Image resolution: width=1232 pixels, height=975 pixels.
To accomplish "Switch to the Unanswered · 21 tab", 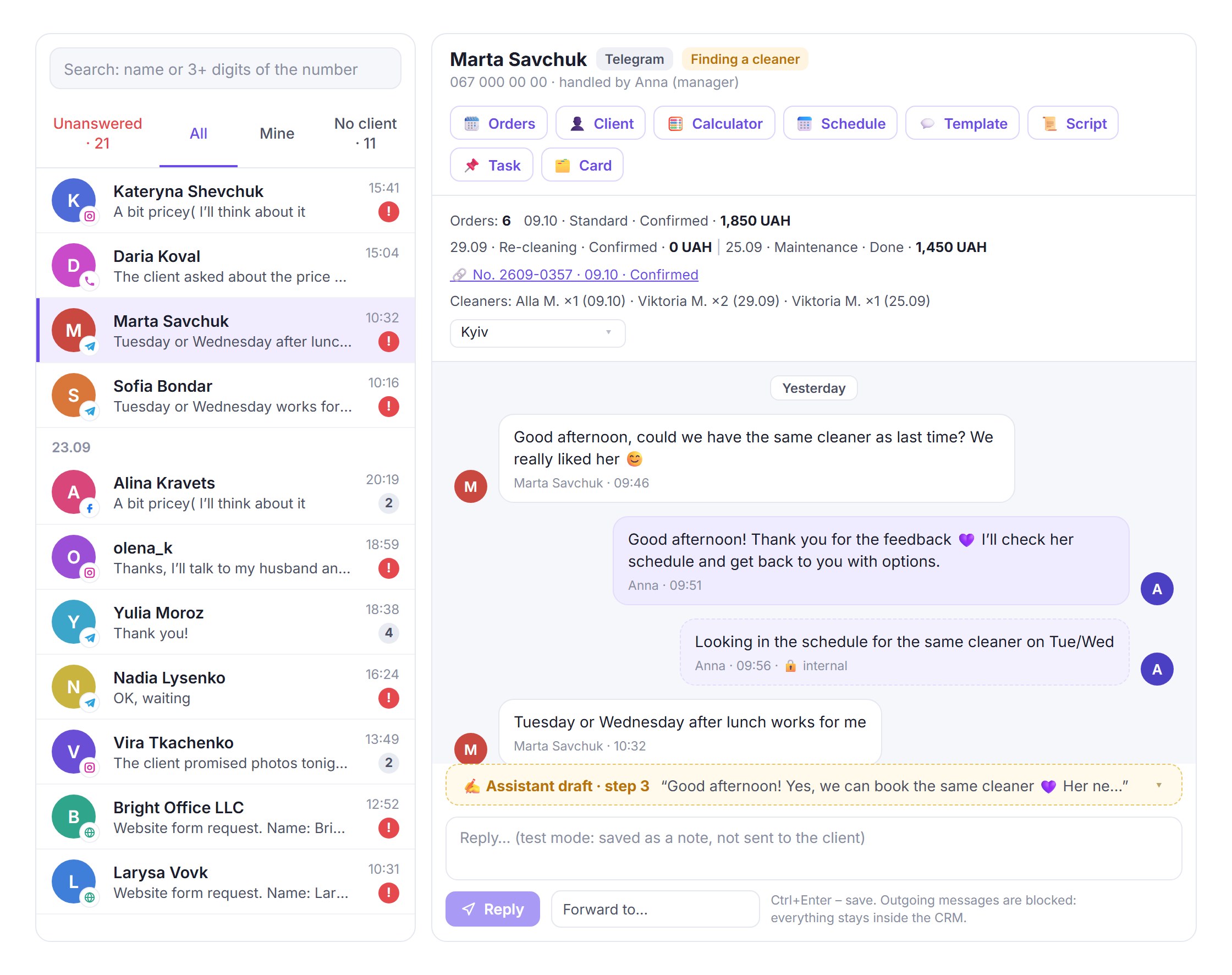I will (x=97, y=134).
